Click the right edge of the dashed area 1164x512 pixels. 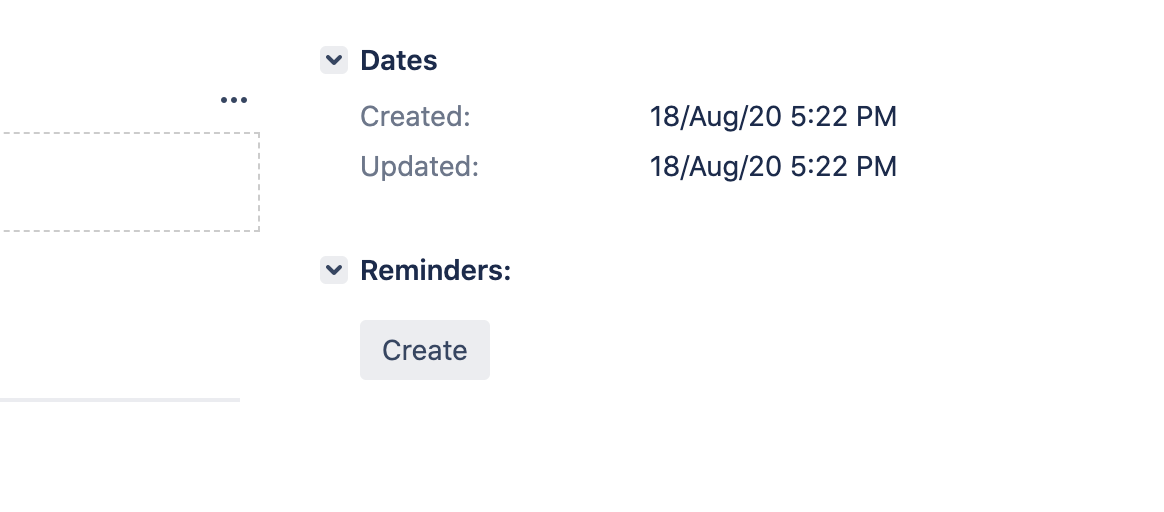[x=259, y=182]
